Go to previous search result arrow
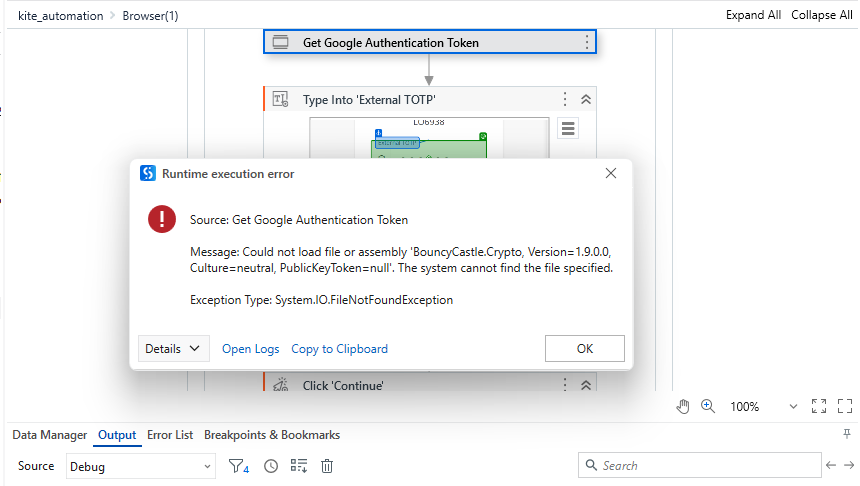Image resolution: width=860 pixels, height=486 pixels. (x=831, y=465)
